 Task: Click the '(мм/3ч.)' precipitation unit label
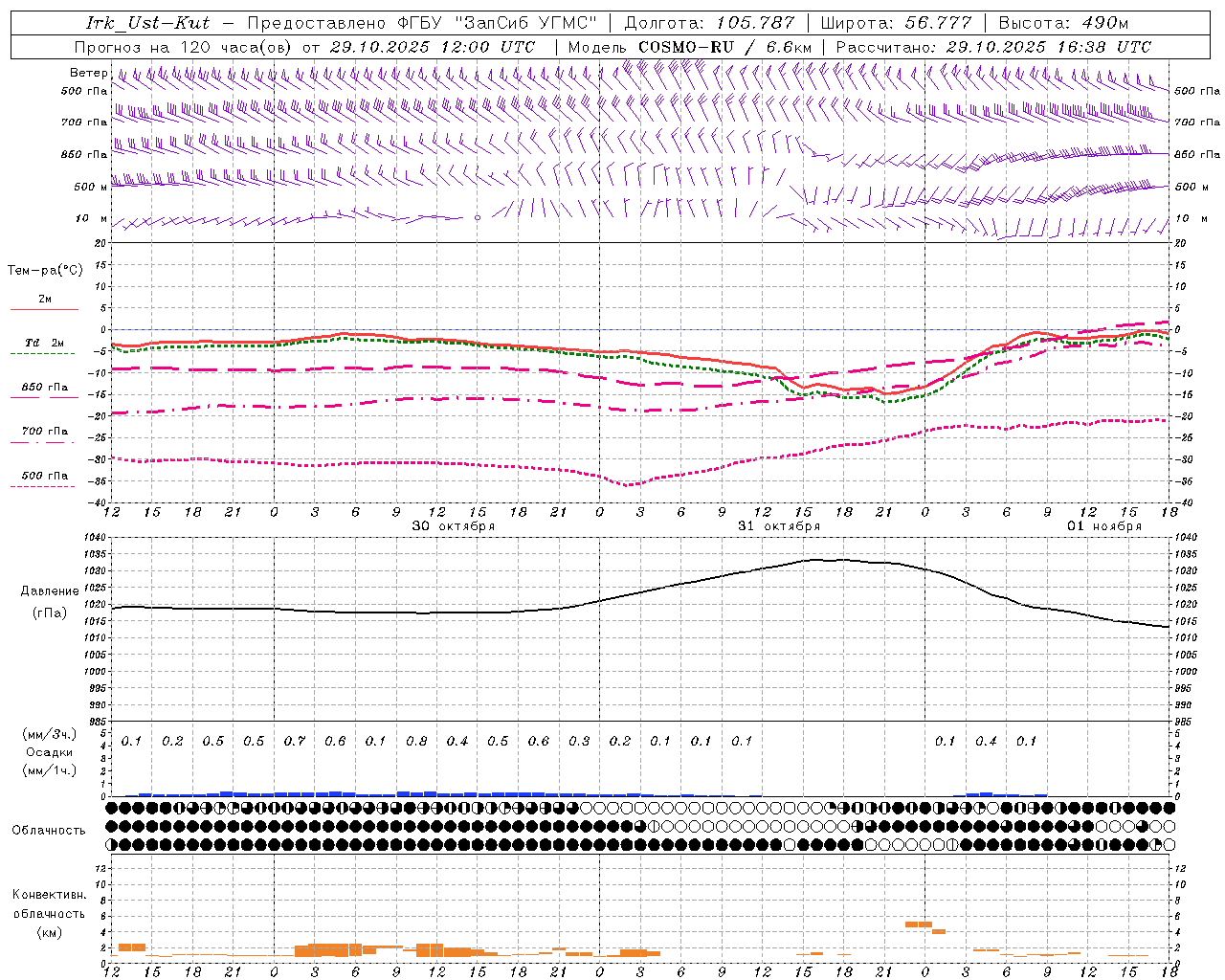coord(51,734)
